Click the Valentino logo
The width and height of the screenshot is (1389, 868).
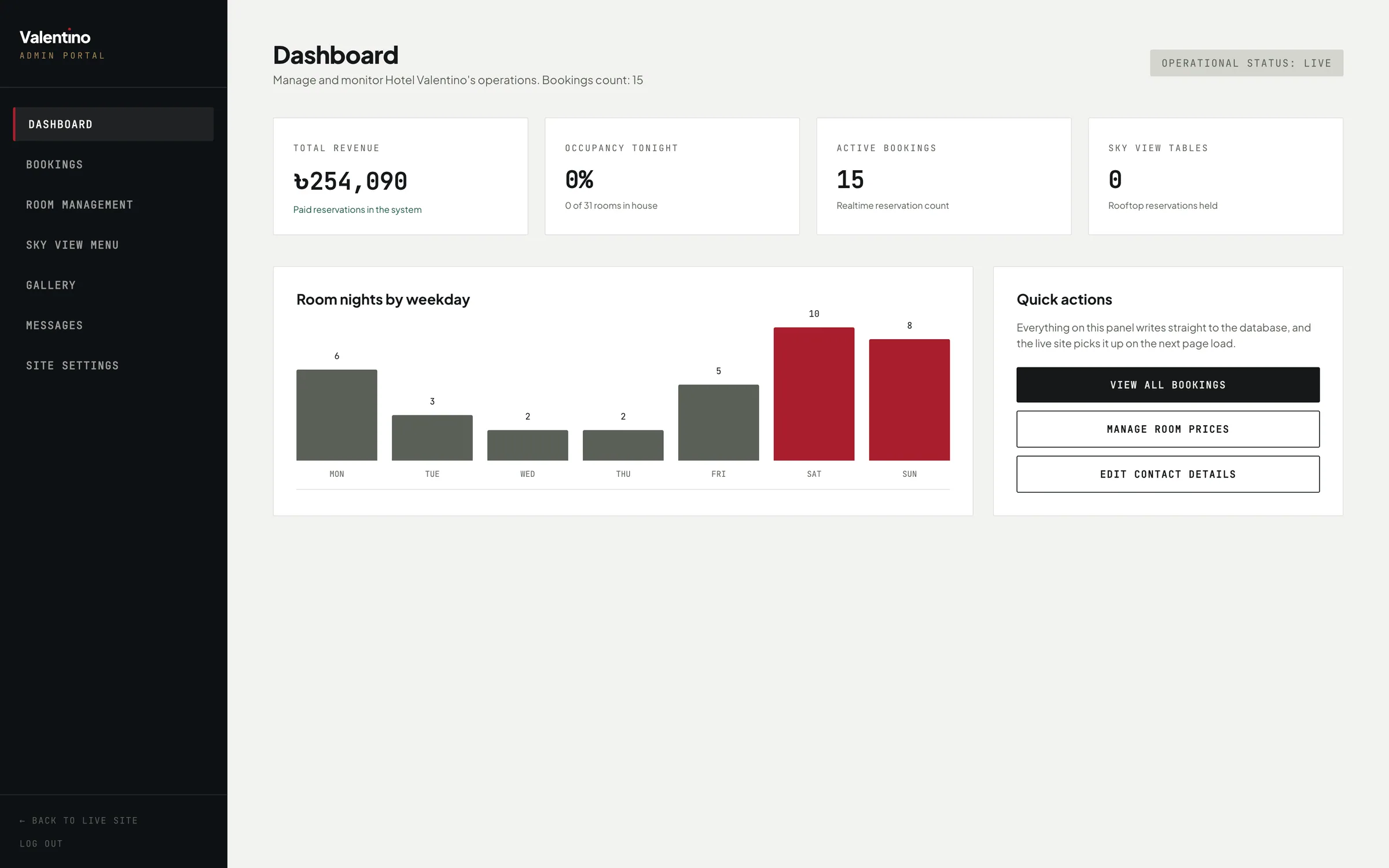55,37
